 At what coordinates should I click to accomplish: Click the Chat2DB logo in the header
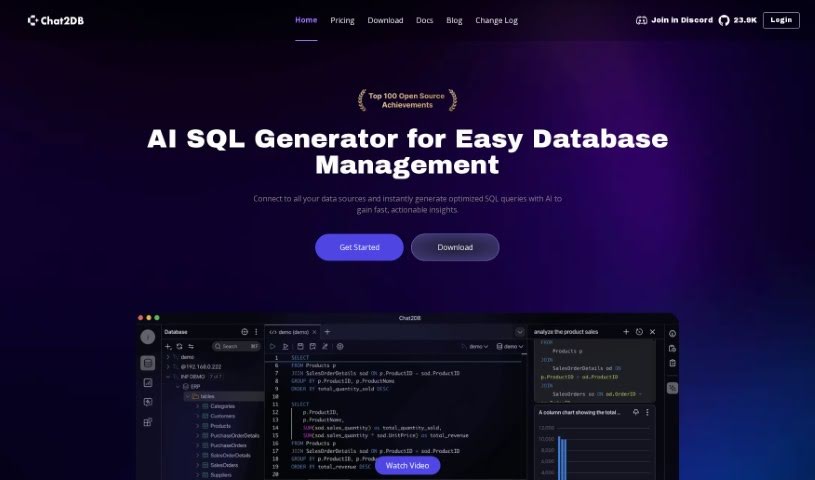56,20
